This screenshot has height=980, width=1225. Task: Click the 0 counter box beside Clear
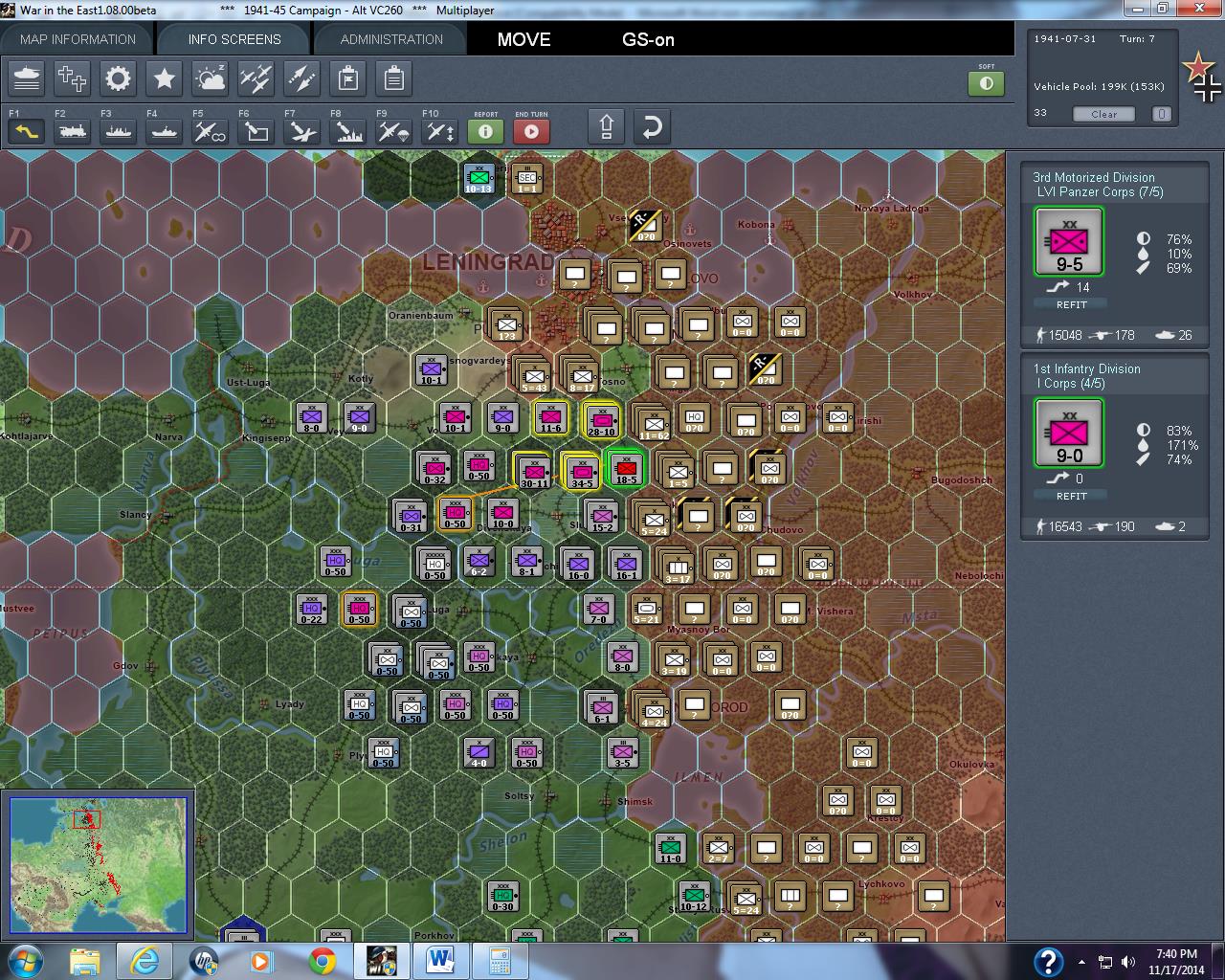point(1161,114)
